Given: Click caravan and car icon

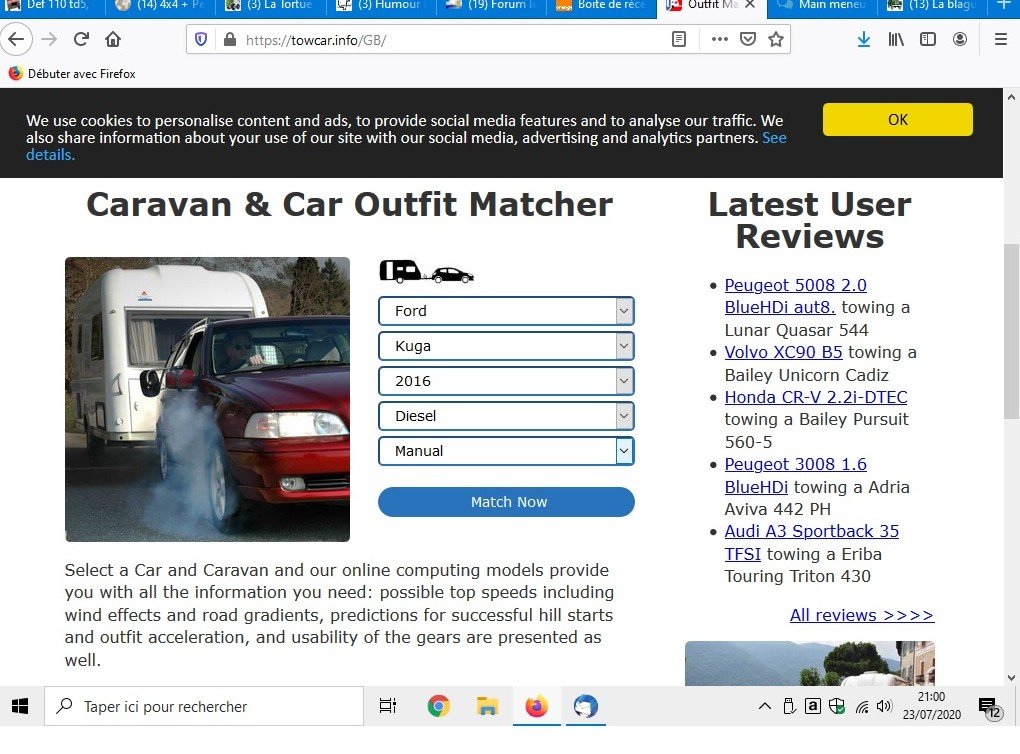Looking at the screenshot, I should pos(427,271).
